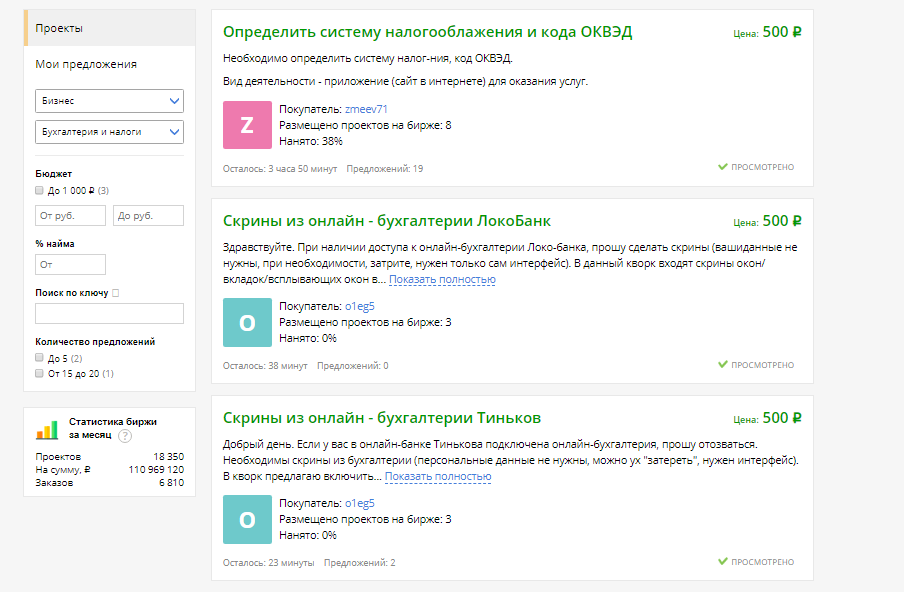Open buyer profile zmeev71
The width and height of the screenshot is (904, 592).
pos(366,109)
